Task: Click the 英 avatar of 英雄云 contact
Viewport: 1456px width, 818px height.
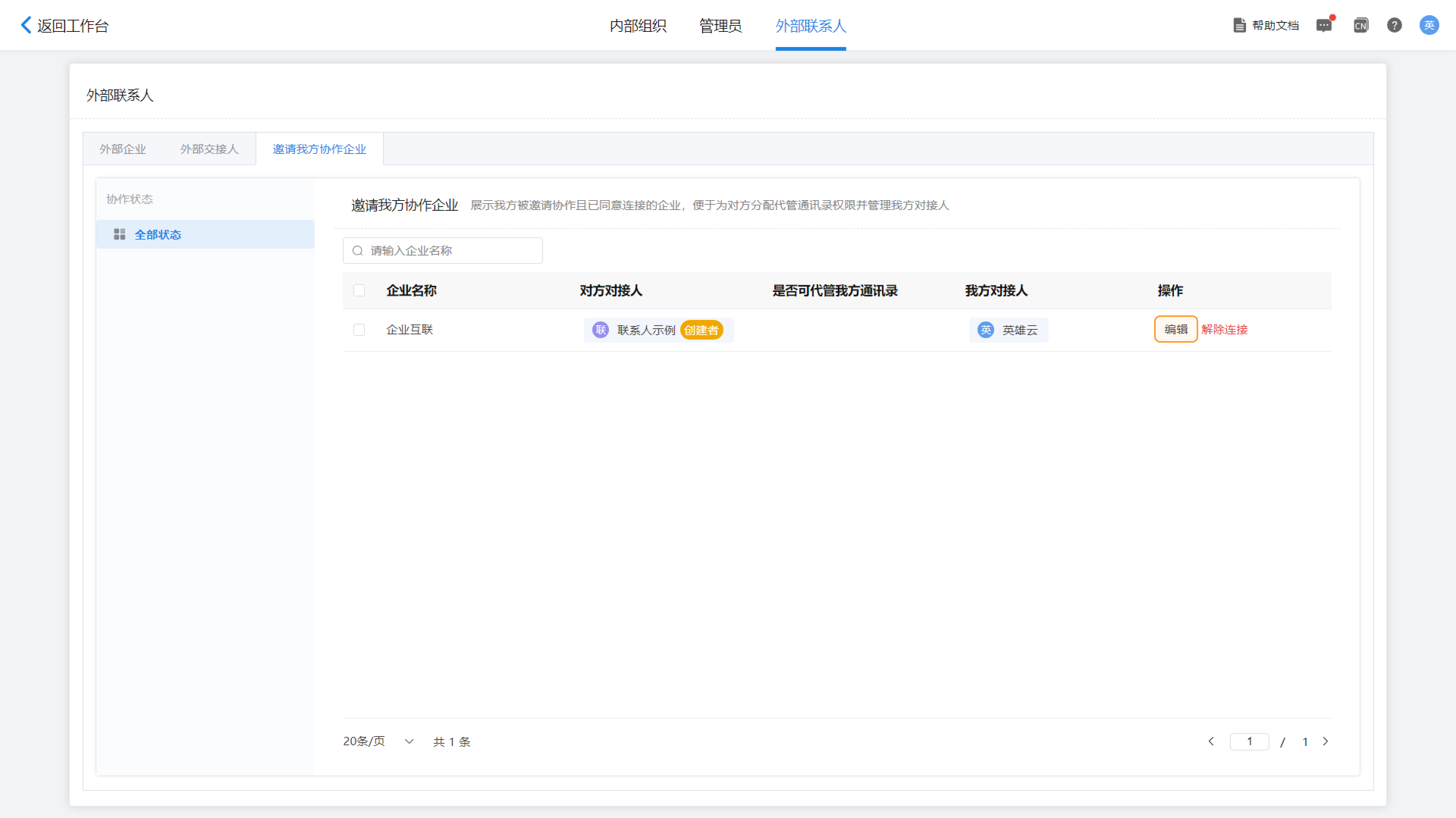Action: (986, 330)
